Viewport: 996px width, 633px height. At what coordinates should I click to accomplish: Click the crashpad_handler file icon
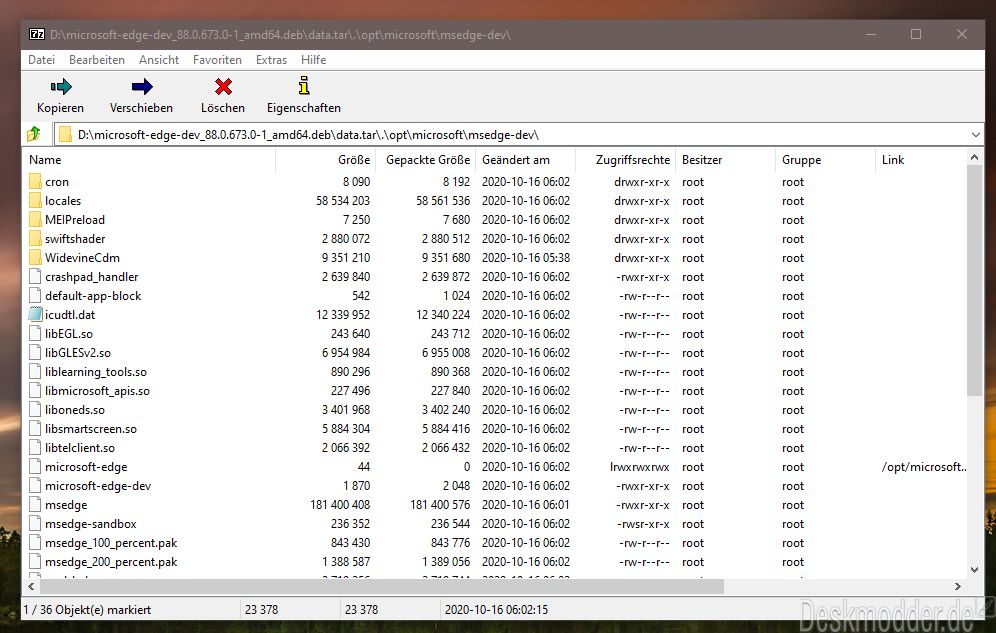(35, 277)
